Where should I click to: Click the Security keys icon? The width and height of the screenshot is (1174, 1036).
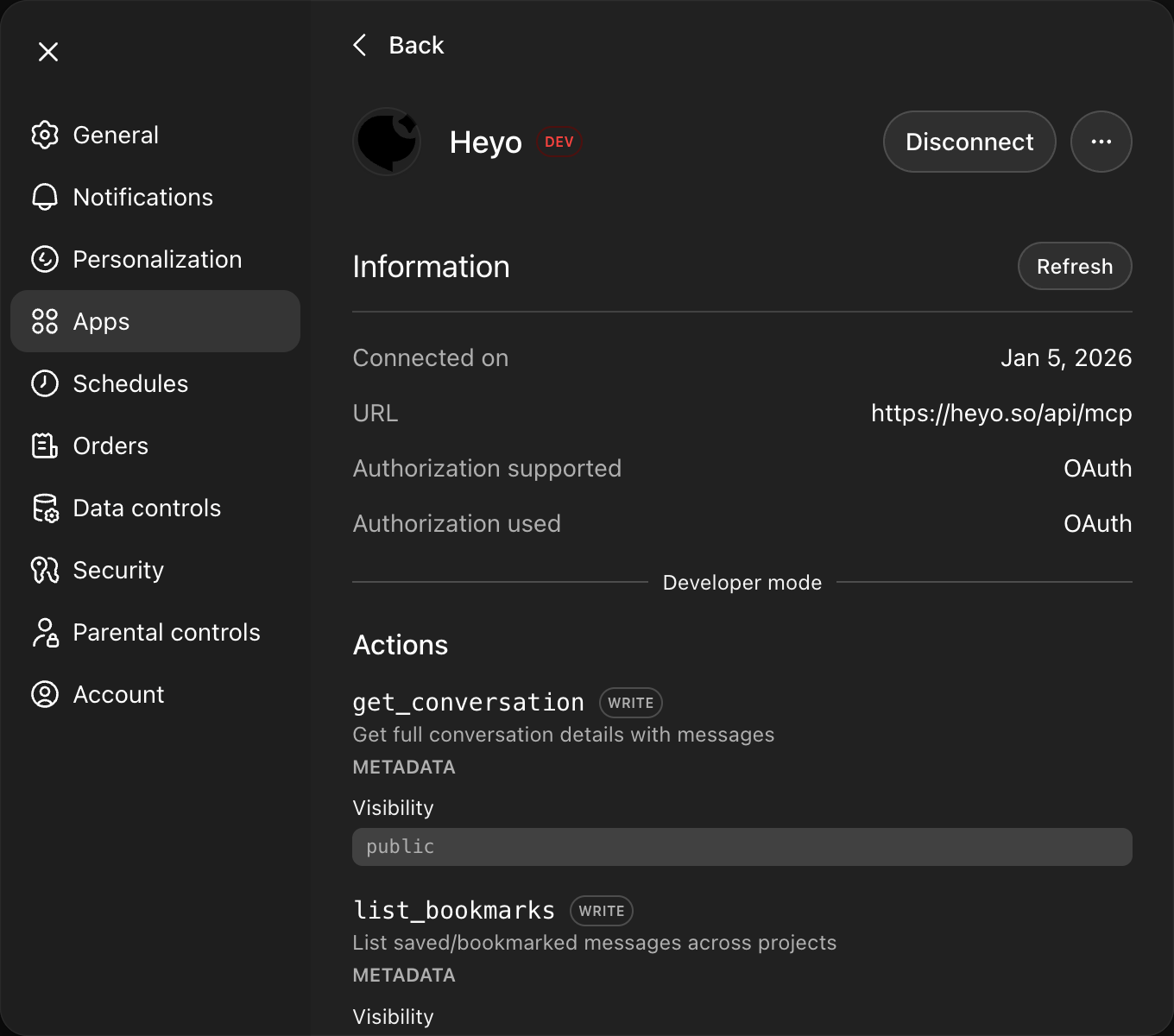[x=45, y=570]
